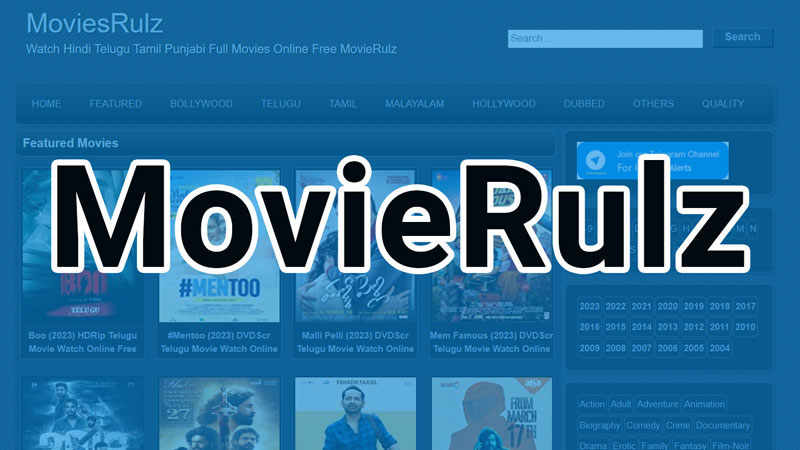Click the Boo movie poster thumbnail
800x450 pixels.
tap(83, 246)
